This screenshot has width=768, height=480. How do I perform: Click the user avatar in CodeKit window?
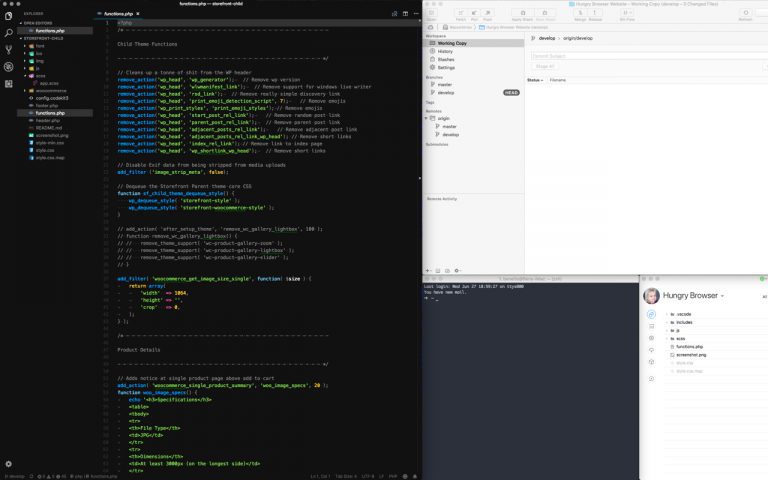pos(651,296)
